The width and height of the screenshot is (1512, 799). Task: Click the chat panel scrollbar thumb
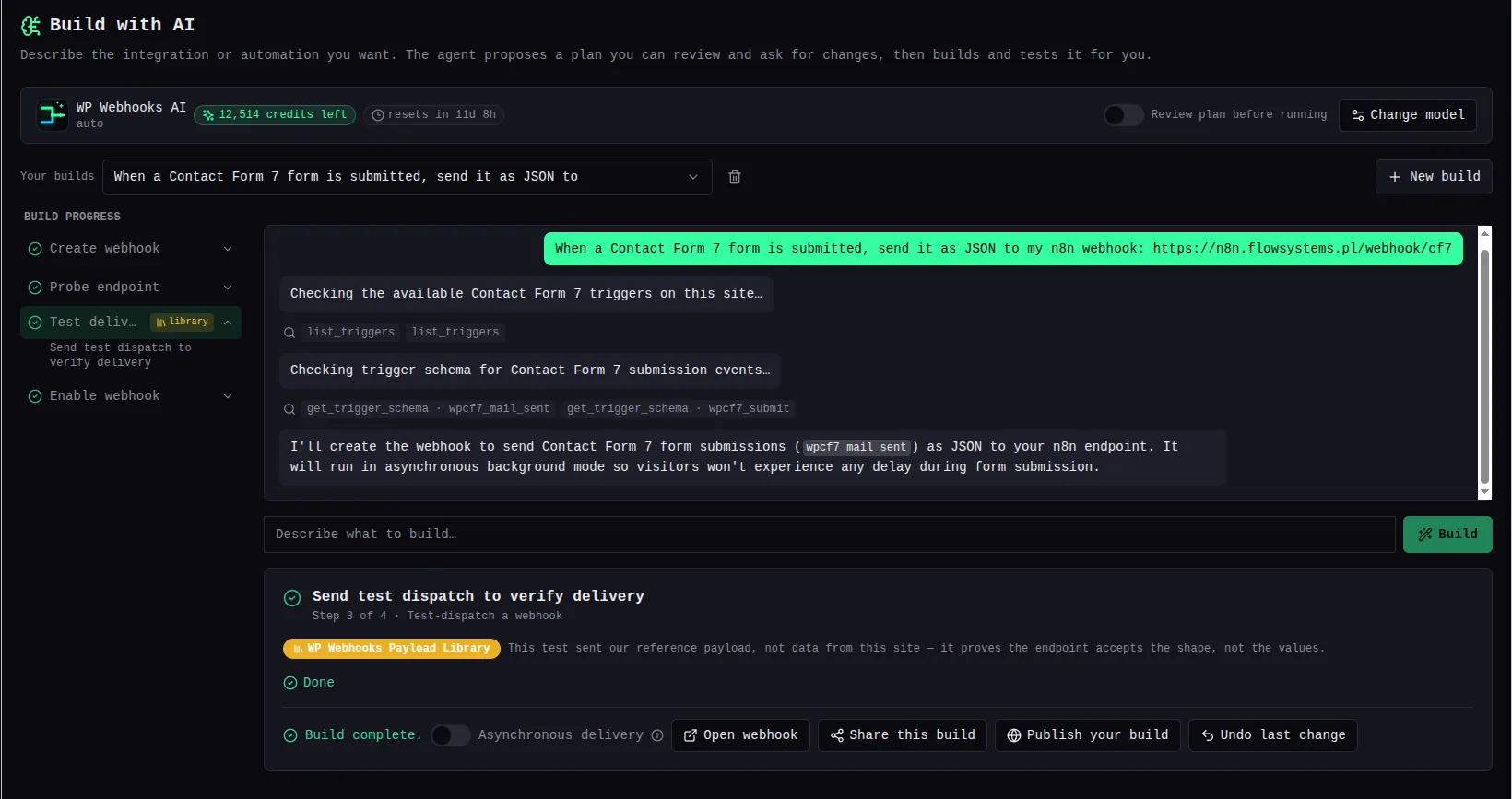point(1484,367)
